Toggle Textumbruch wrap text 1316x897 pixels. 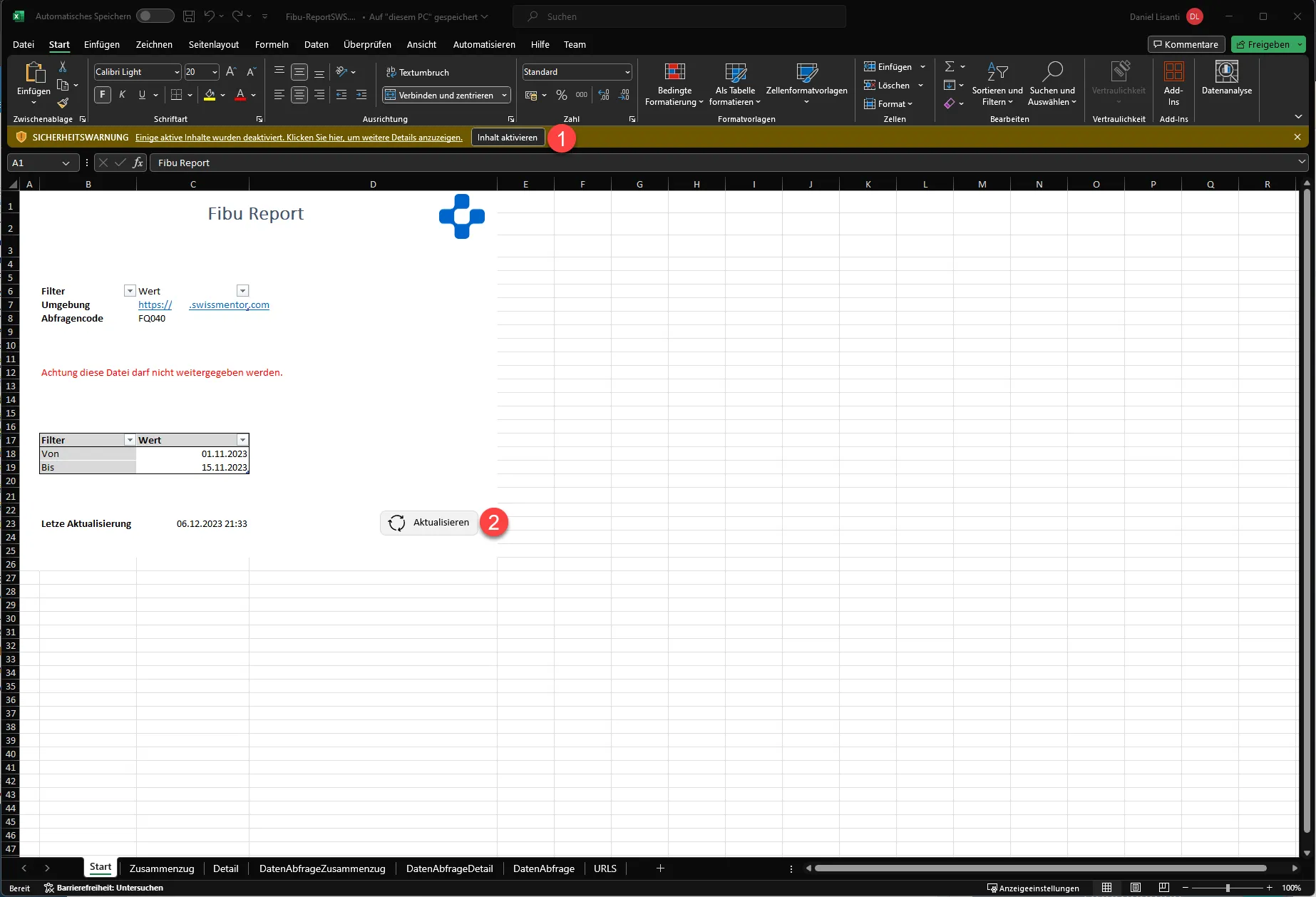click(418, 72)
